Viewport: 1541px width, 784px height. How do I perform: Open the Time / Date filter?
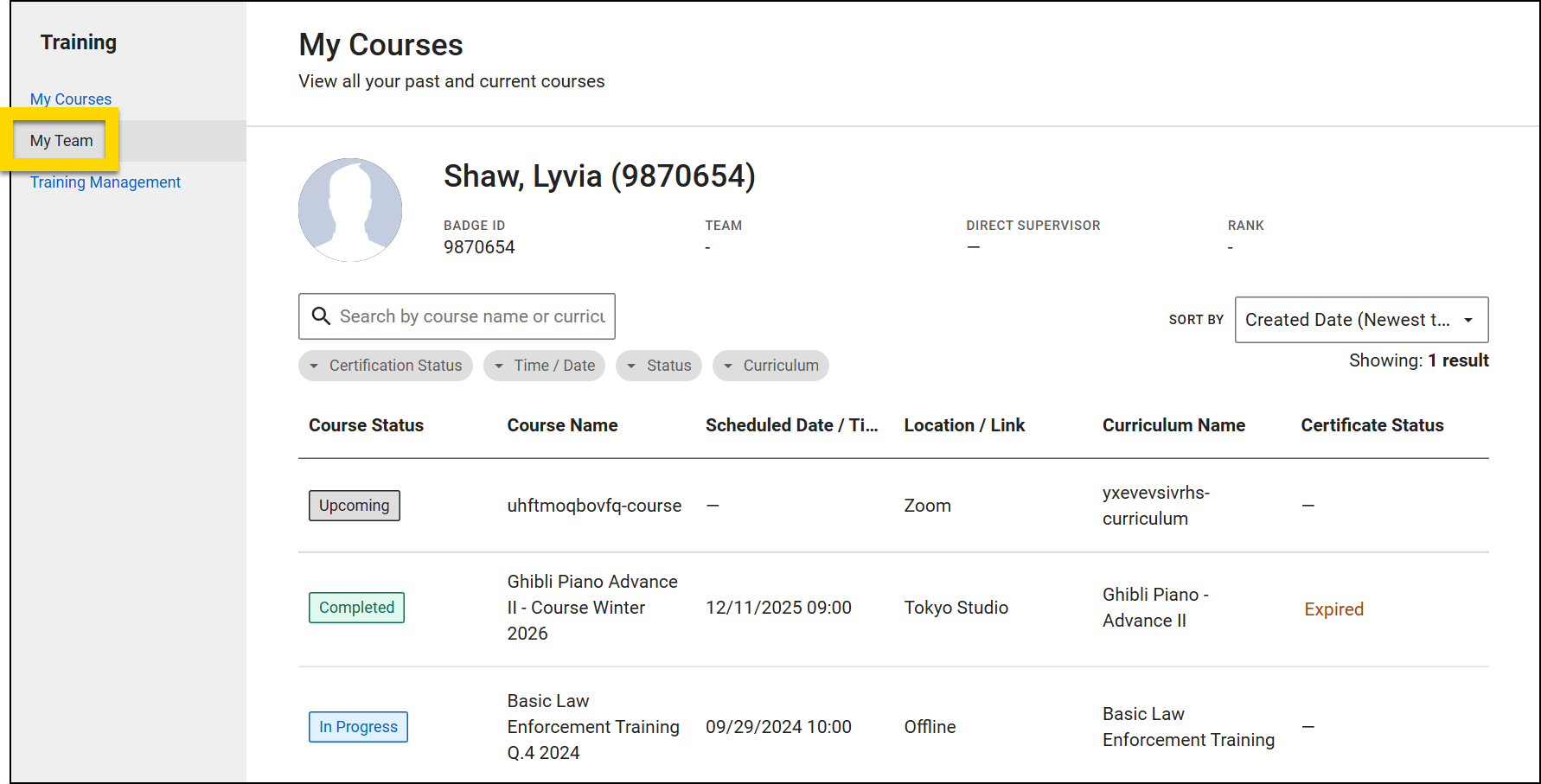pyautogui.click(x=544, y=365)
